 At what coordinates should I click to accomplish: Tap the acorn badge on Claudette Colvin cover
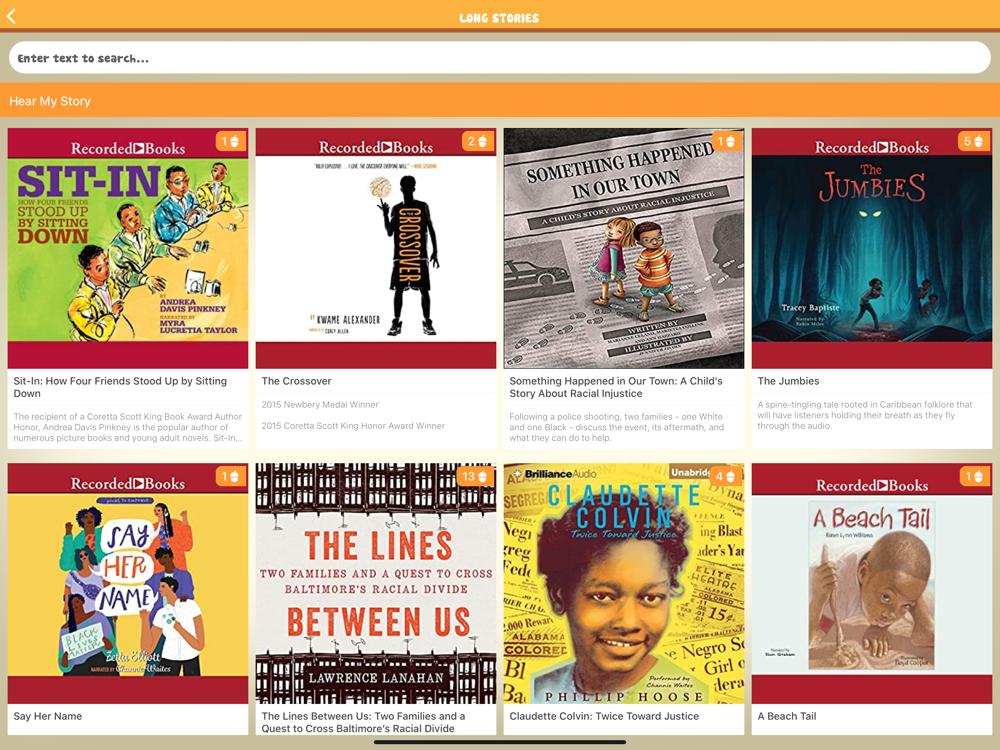726,476
